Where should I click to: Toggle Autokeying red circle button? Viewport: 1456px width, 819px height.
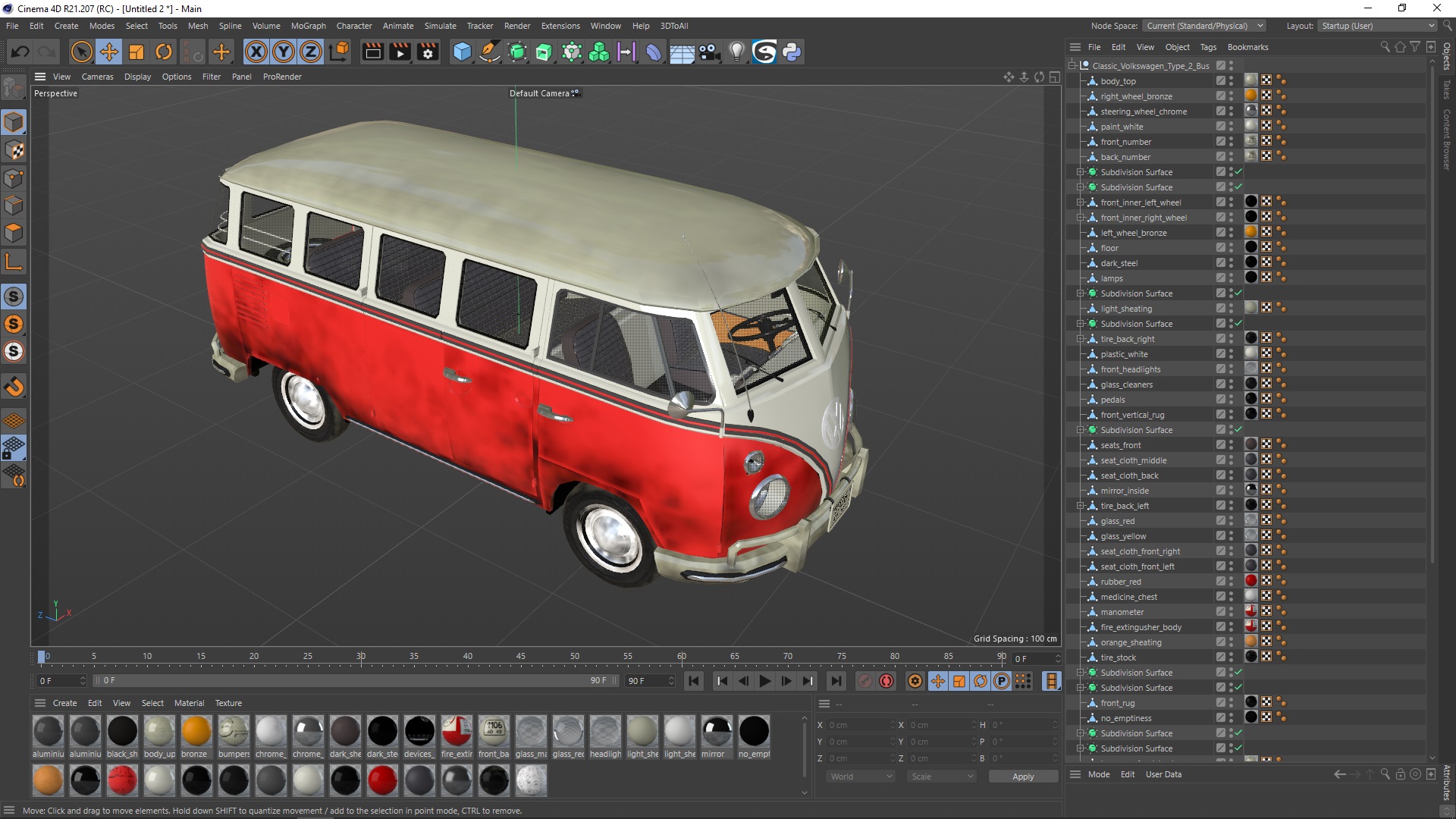[x=886, y=681]
